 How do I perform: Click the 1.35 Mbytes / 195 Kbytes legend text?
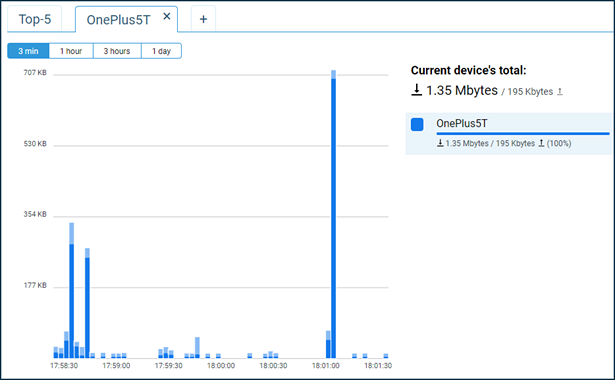[x=490, y=143]
